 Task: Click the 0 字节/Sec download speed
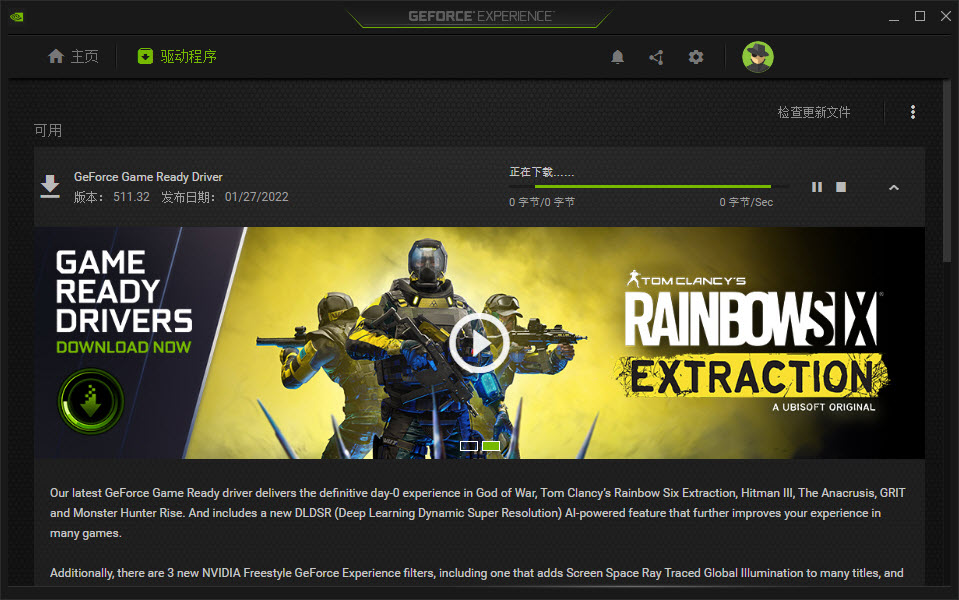click(x=746, y=202)
